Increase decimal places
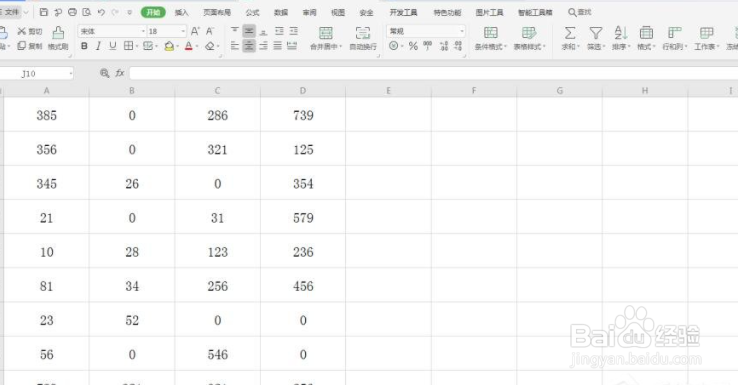 [x=444, y=46]
